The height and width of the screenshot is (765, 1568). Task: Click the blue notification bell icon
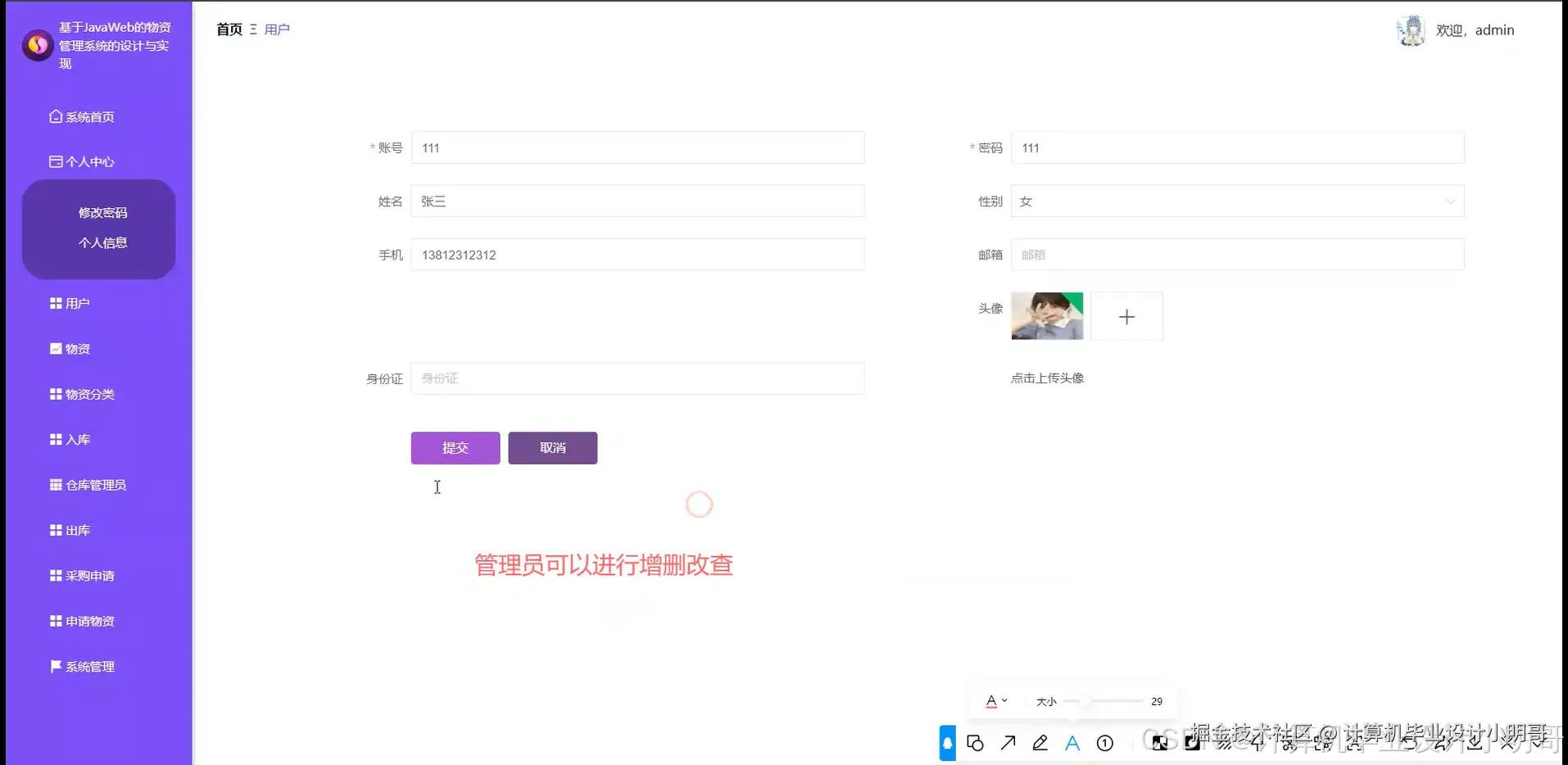pyautogui.click(x=946, y=742)
